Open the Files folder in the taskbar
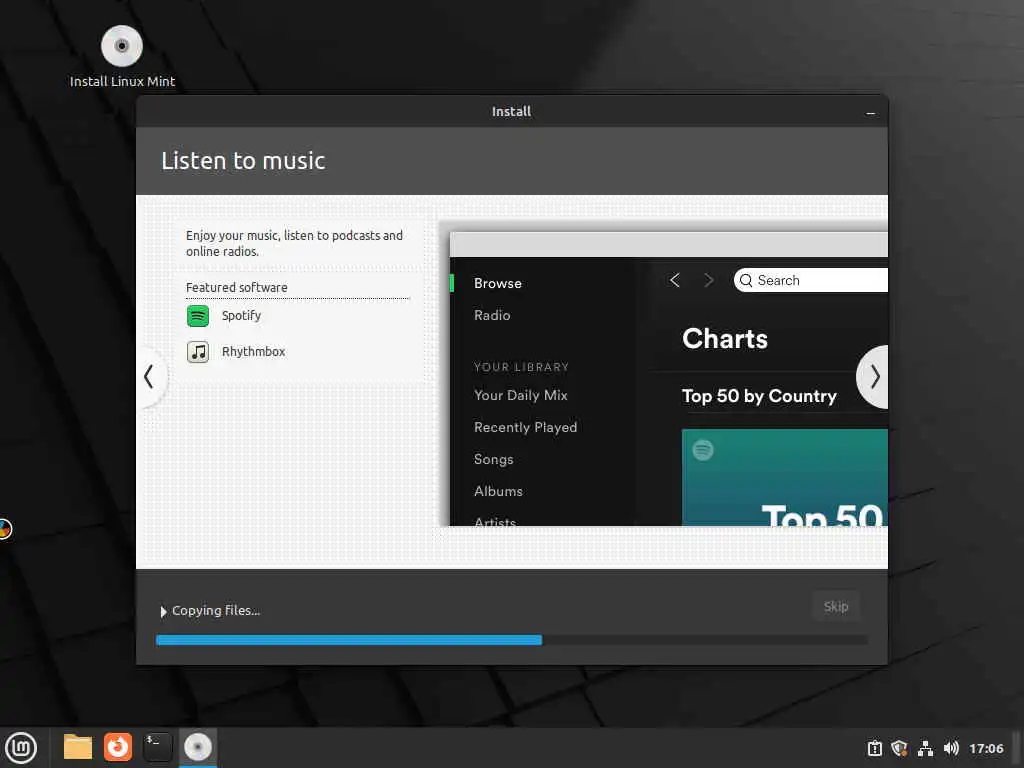The height and width of the screenshot is (768, 1024). [78, 747]
